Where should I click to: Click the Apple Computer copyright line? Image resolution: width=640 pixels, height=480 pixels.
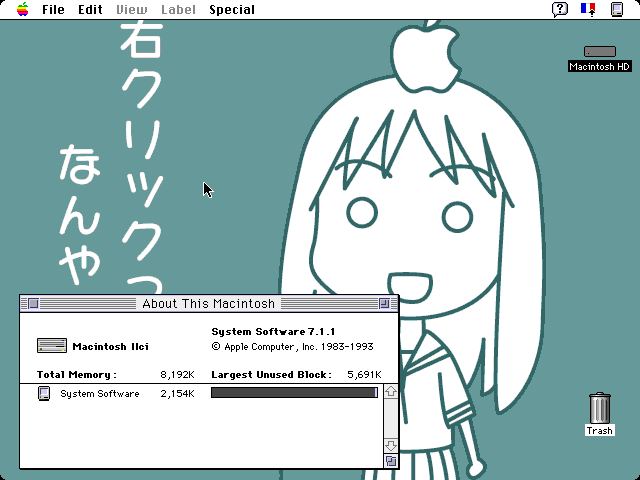tap(292, 347)
